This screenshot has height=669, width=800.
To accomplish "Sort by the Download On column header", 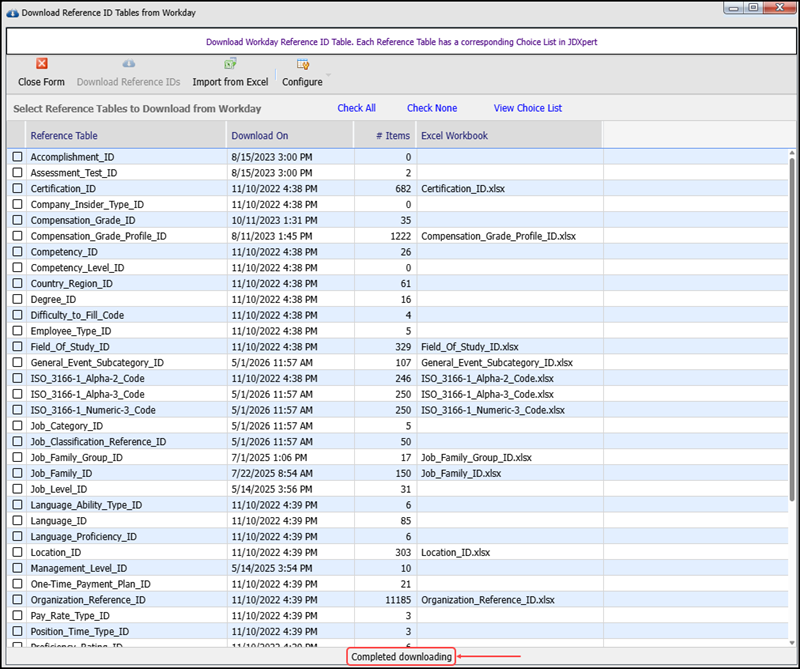I will [290, 136].
